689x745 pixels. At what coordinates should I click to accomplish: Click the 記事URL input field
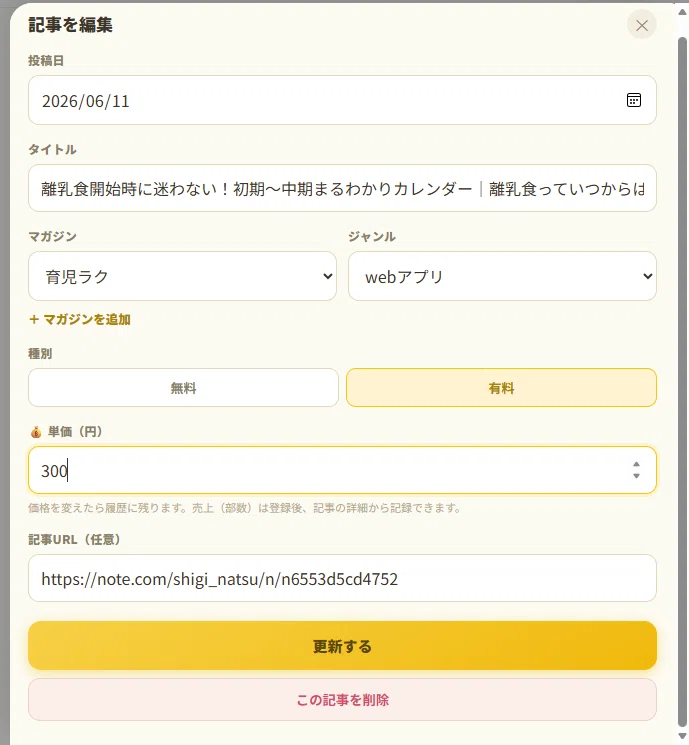(342, 578)
